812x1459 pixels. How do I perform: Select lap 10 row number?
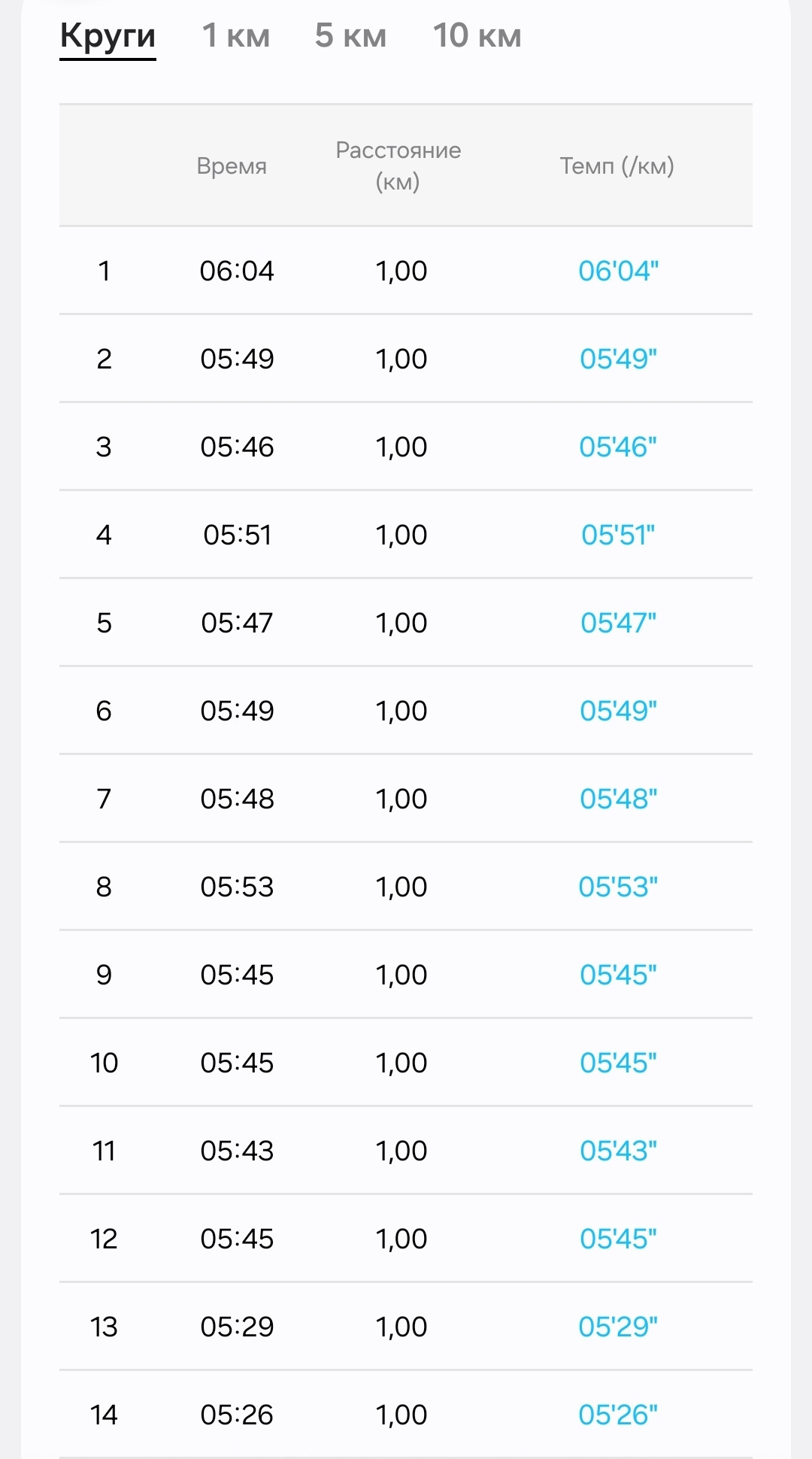[x=104, y=1063]
